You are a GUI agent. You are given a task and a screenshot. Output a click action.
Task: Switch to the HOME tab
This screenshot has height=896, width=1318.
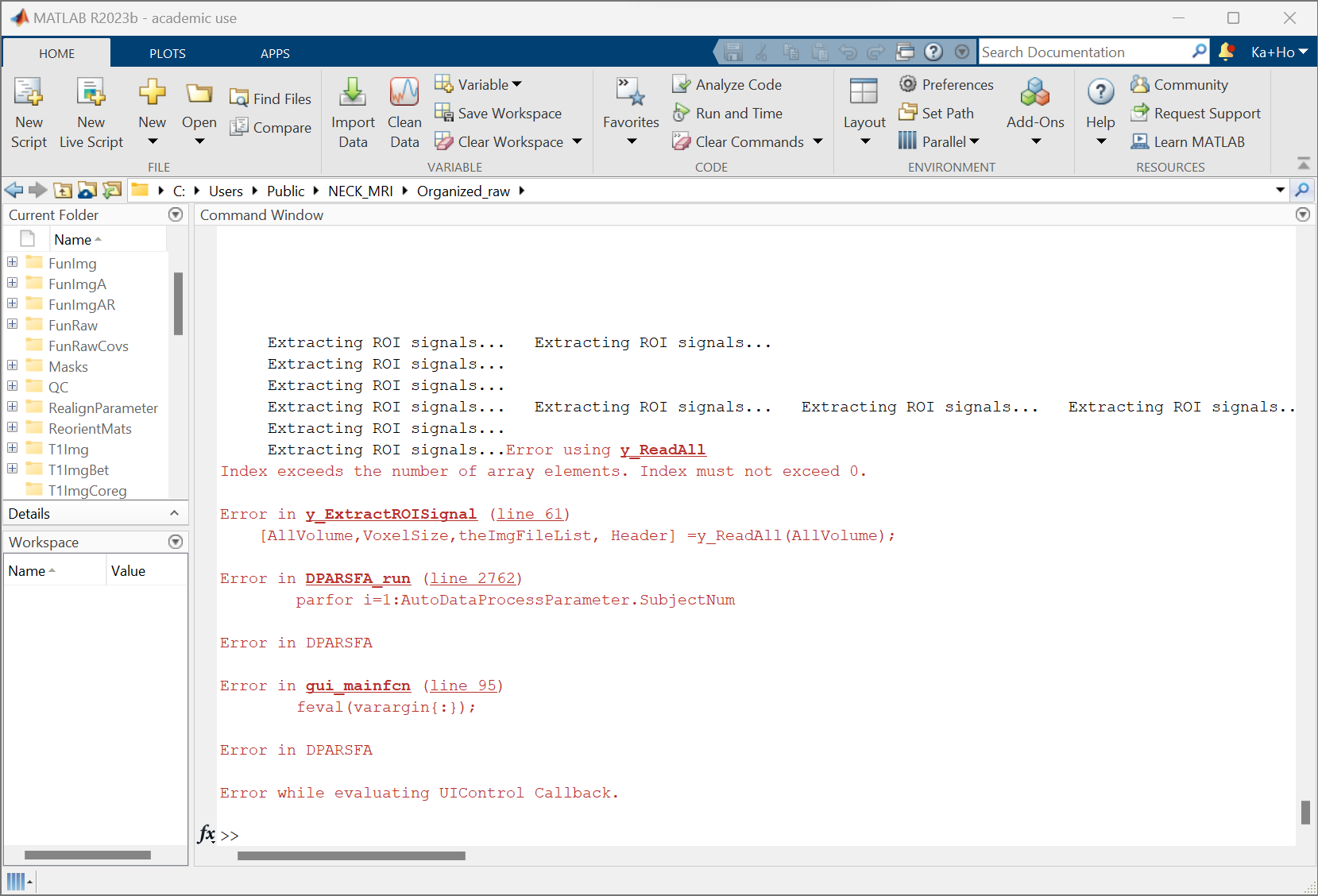coord(57,53)
